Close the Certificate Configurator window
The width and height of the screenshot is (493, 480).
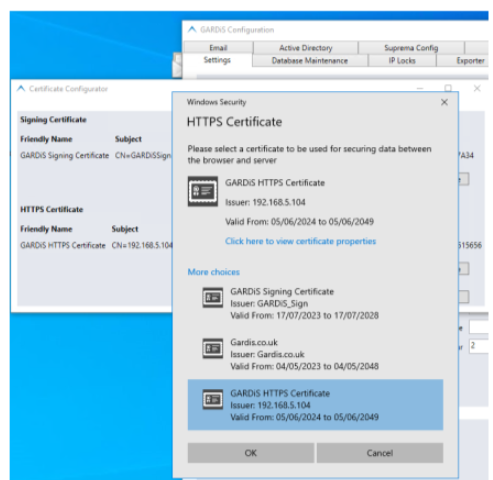pos(477,88)
